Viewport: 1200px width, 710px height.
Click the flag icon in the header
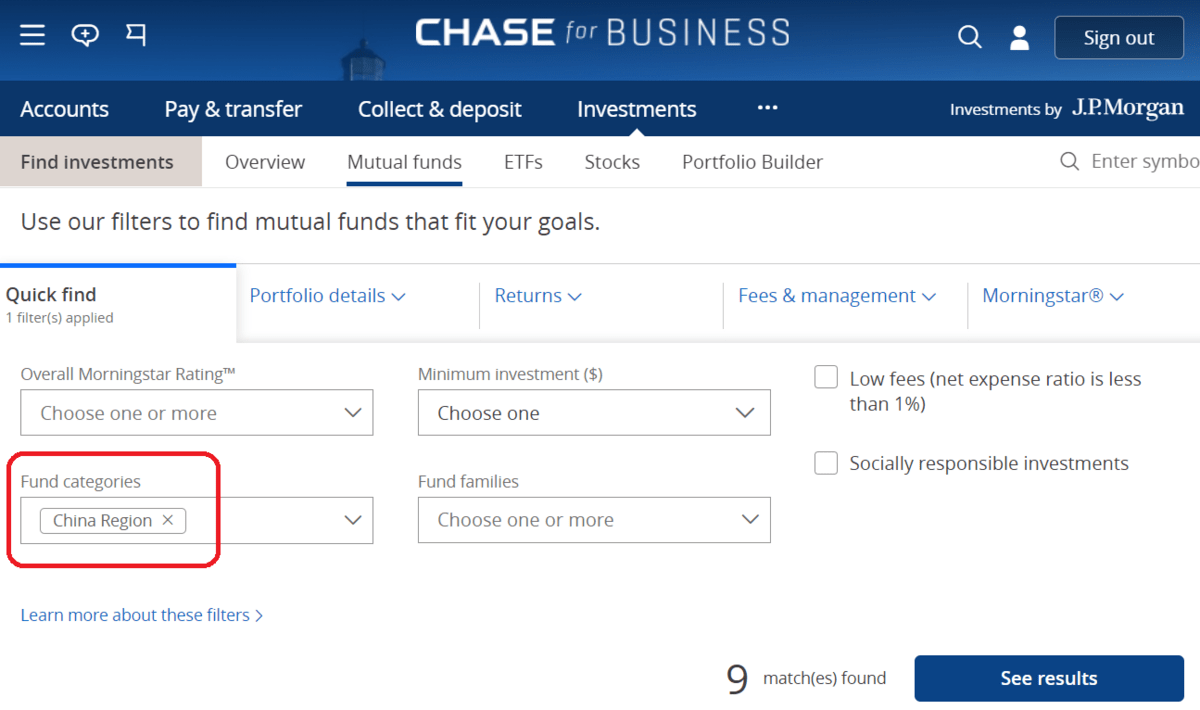coord(135,33)
